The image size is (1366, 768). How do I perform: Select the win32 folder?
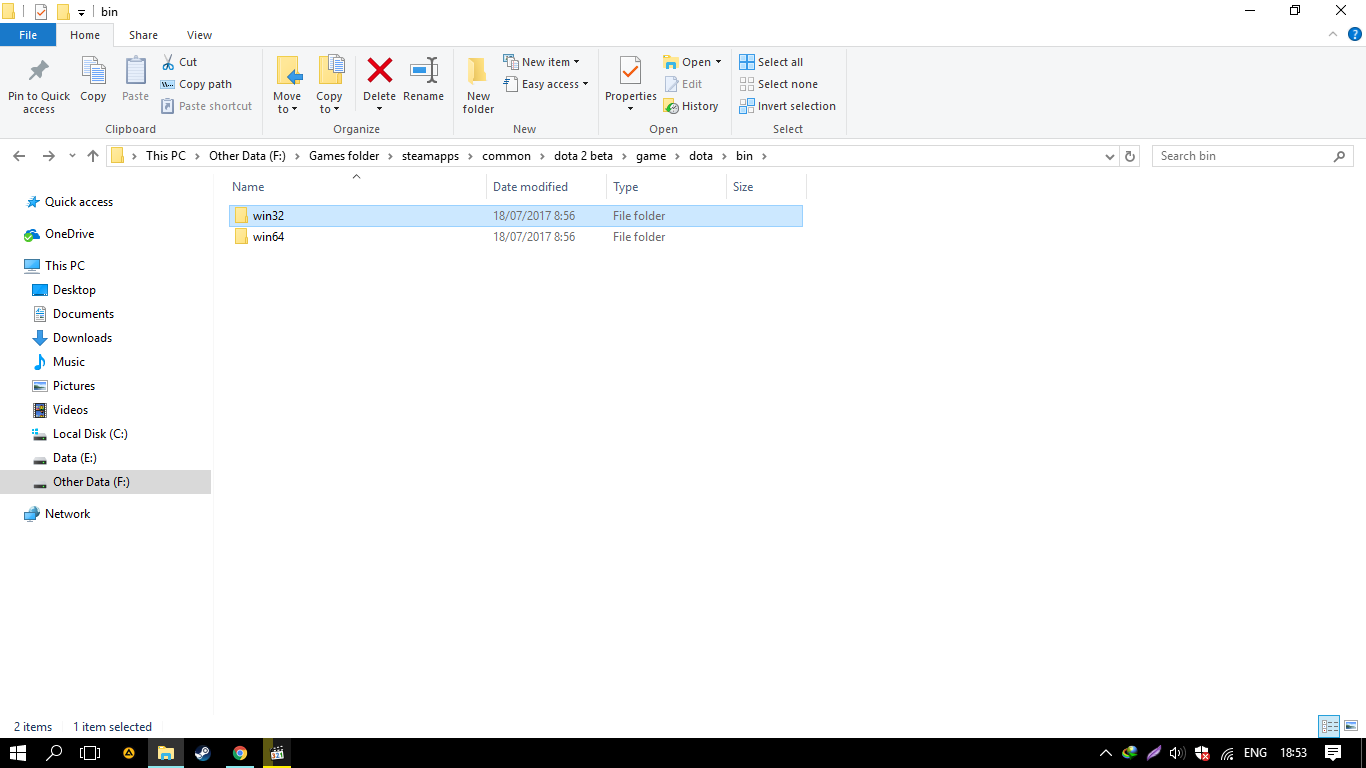[x=515, y=216]
